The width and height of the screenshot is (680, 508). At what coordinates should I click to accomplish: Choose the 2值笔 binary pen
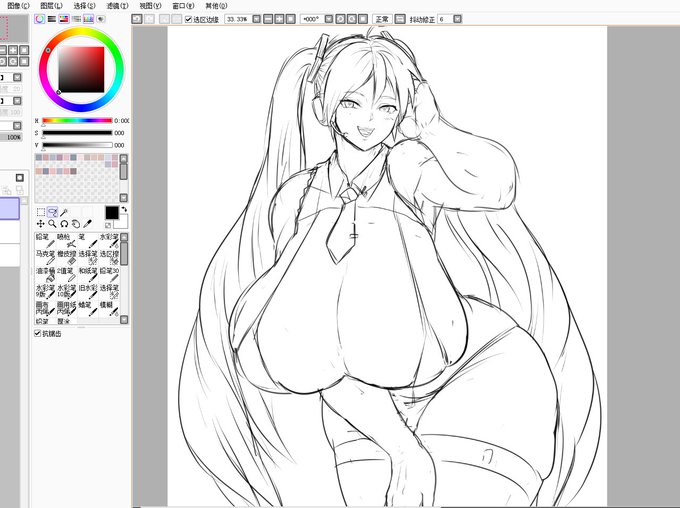point(66,274)
